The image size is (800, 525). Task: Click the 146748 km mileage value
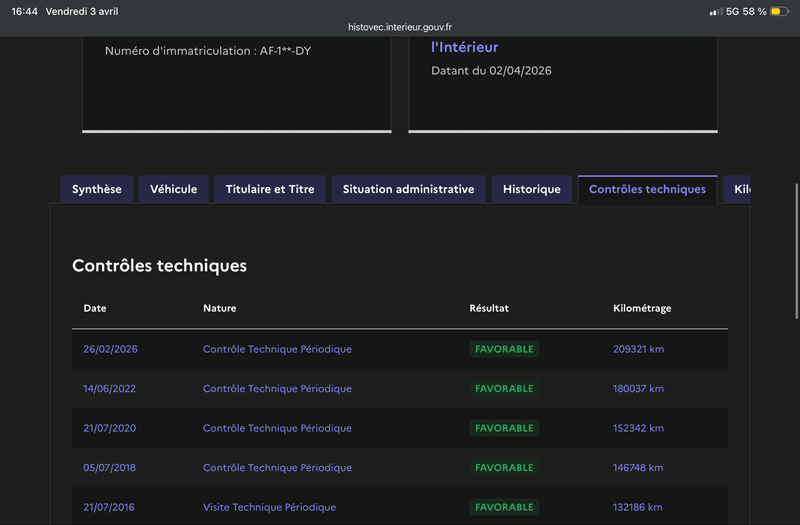(x=638, y=467)
